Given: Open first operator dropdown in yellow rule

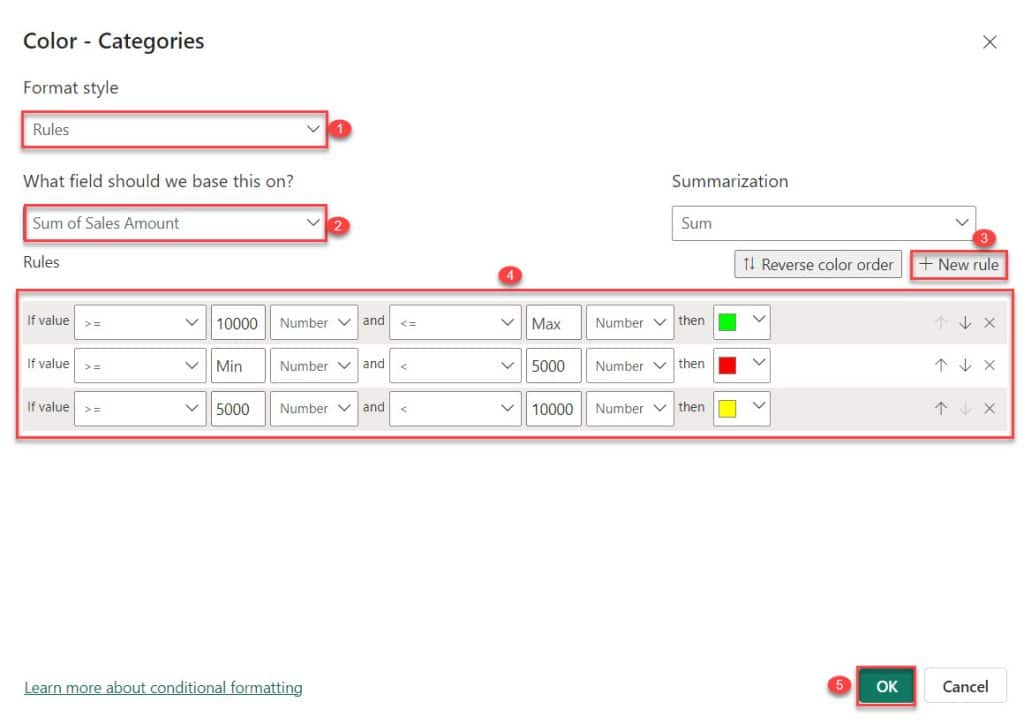Looking at the screenshot, I should click(140, 409).
